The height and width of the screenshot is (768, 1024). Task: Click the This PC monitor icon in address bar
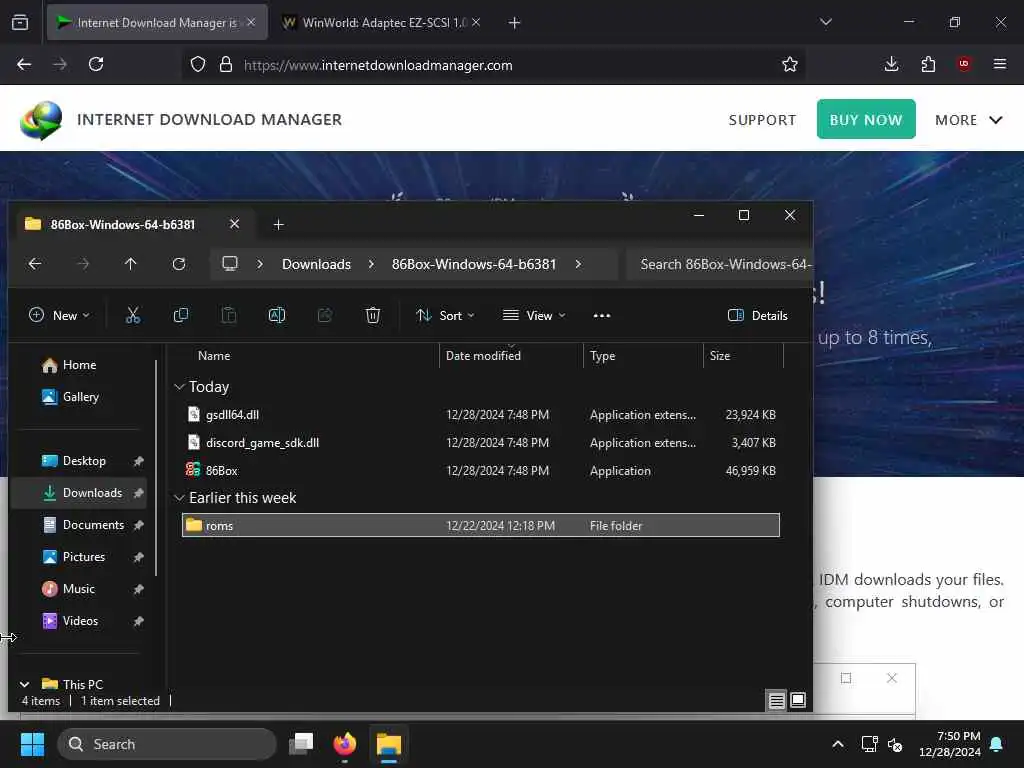pos(230,264)
